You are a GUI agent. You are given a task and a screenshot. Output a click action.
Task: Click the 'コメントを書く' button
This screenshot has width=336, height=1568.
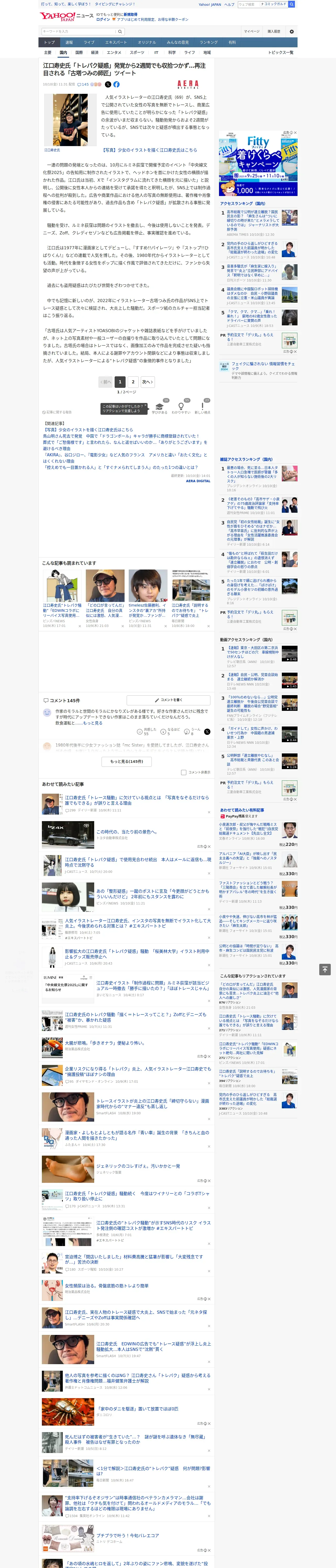point(168,700)
